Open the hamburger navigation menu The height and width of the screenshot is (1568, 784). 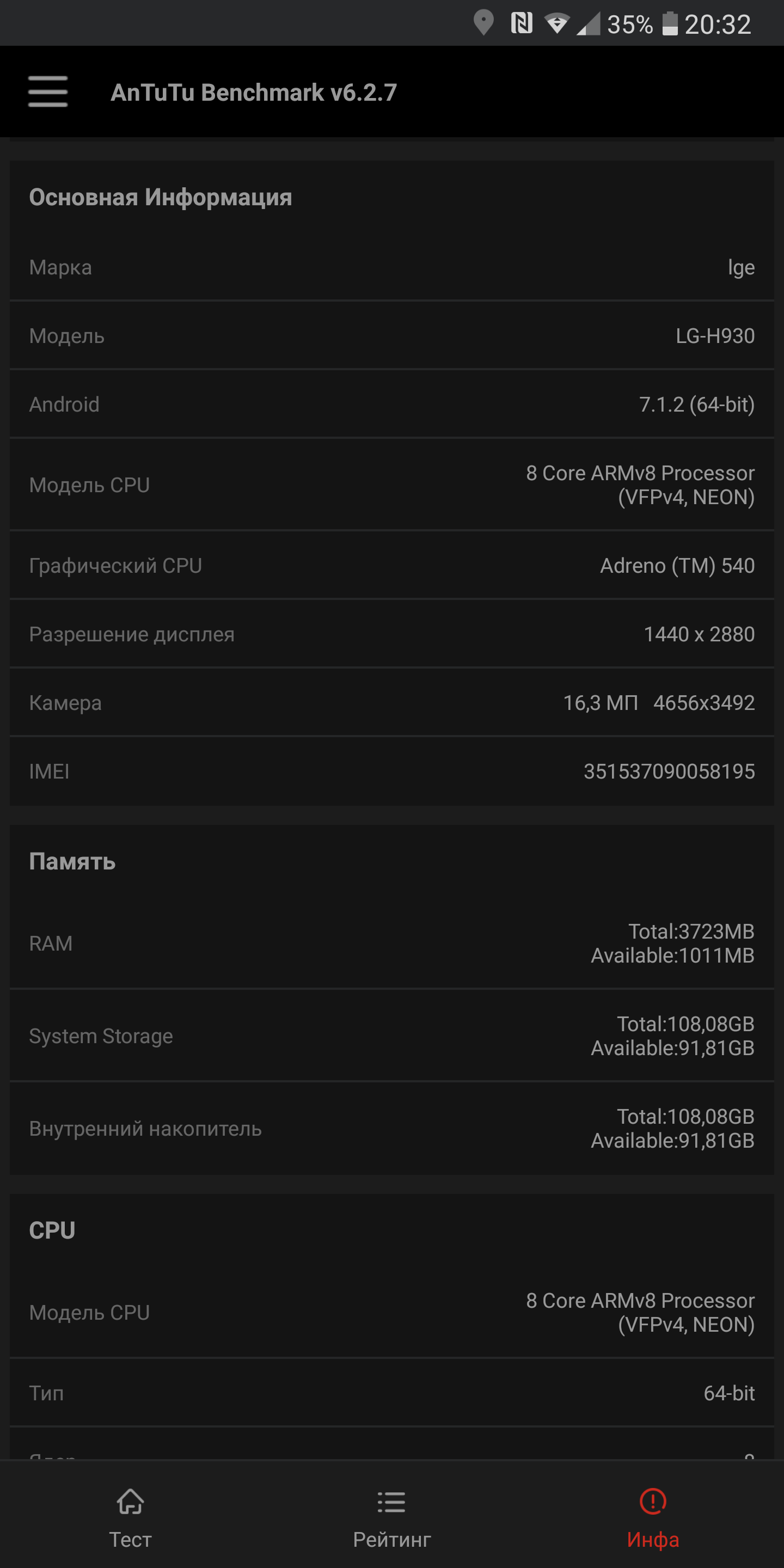[47, 91]
